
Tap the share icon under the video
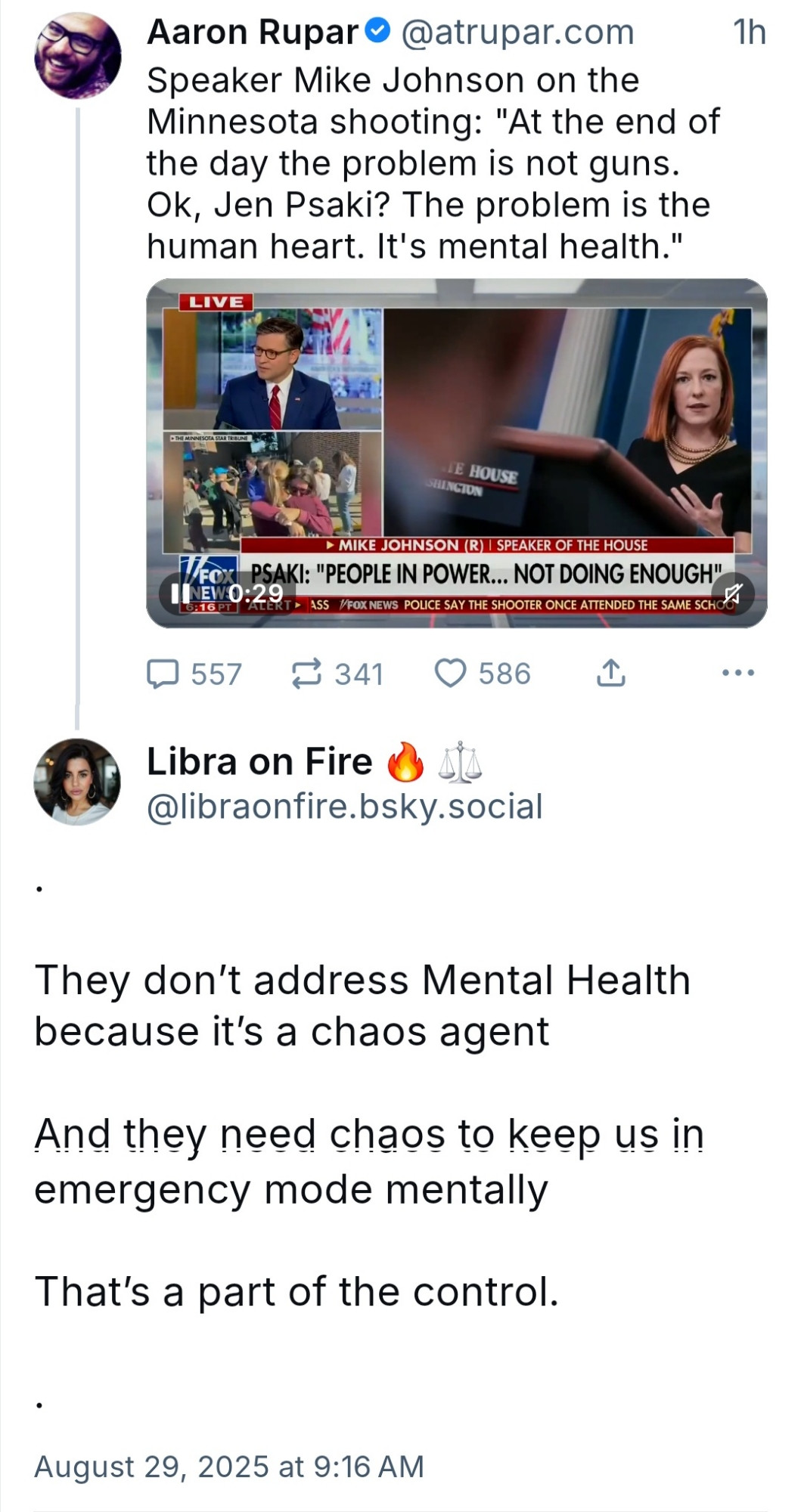click(610, 673)
